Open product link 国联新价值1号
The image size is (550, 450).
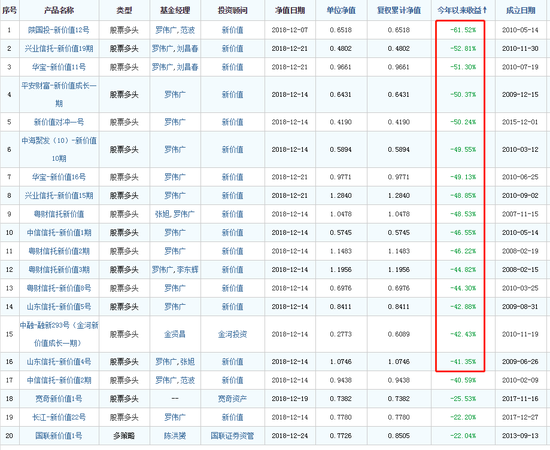(59, 436)
